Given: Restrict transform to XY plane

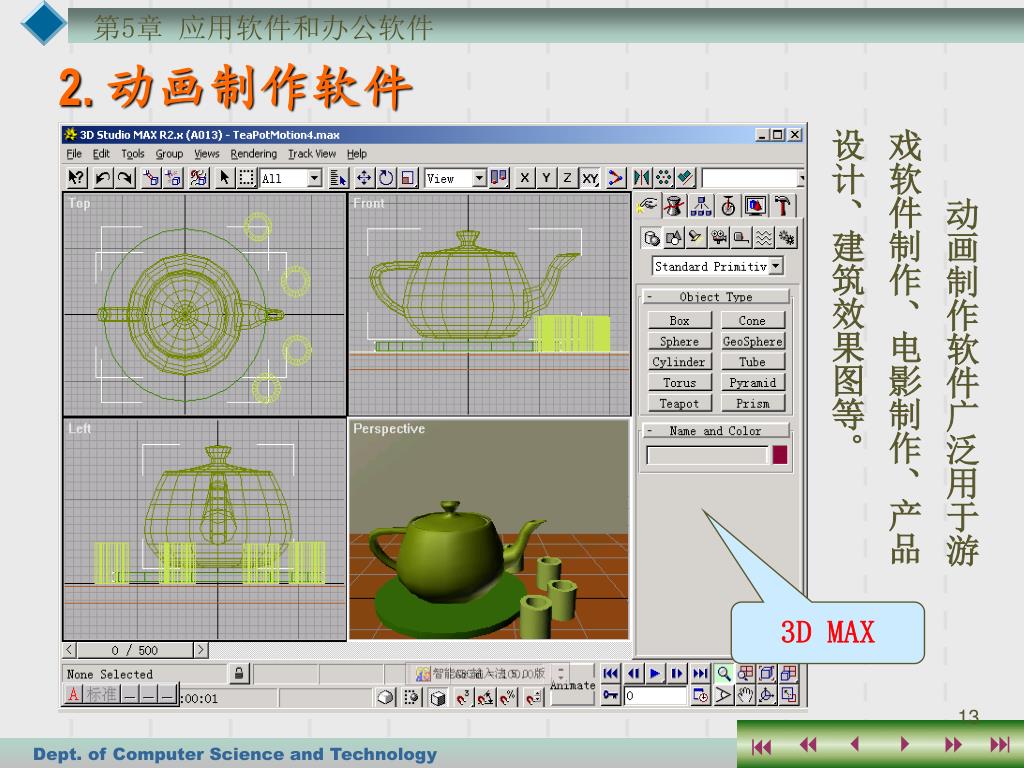Looking at the screenshot, I should click(590, 178).
